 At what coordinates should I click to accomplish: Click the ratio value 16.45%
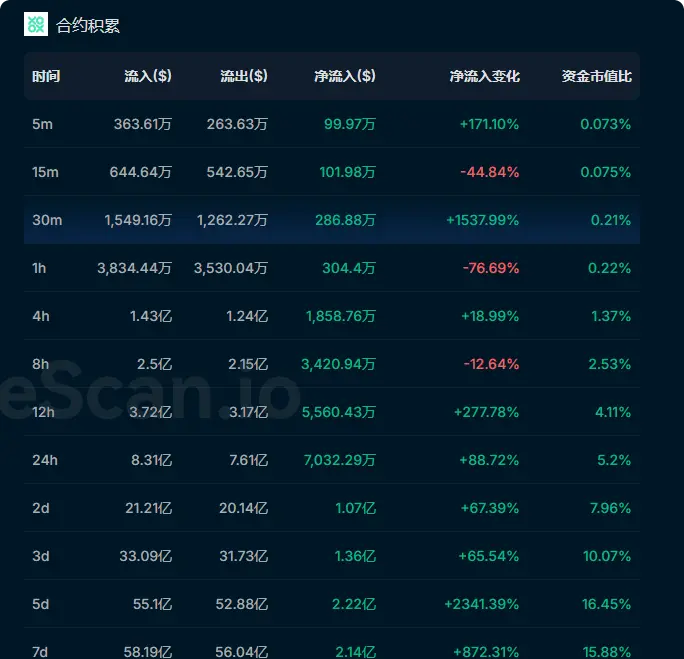(607, 604)
